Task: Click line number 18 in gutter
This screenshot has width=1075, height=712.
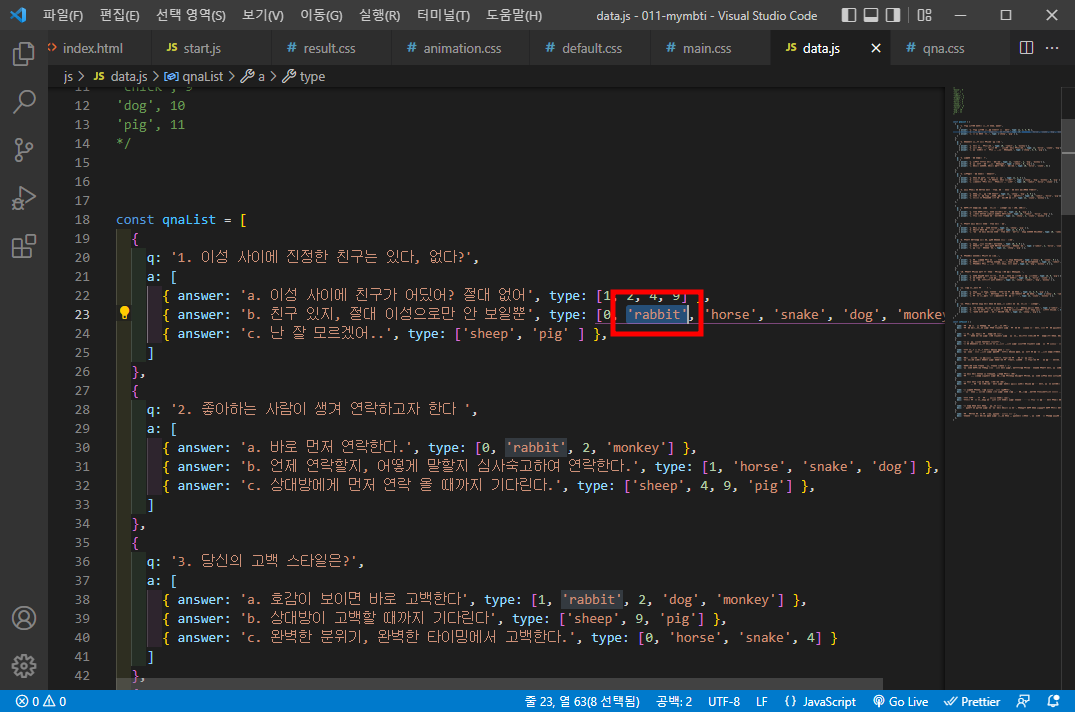Action: [x=82, y=219]
